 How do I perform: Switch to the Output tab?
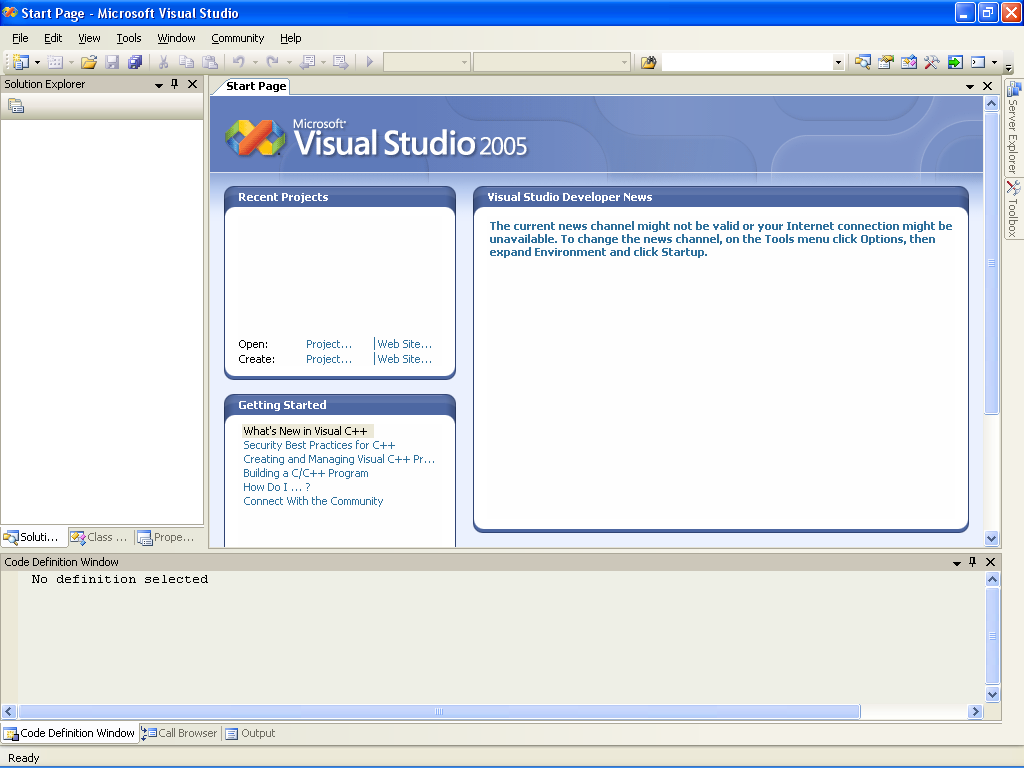pyautogui.click(x=251, y=733)
